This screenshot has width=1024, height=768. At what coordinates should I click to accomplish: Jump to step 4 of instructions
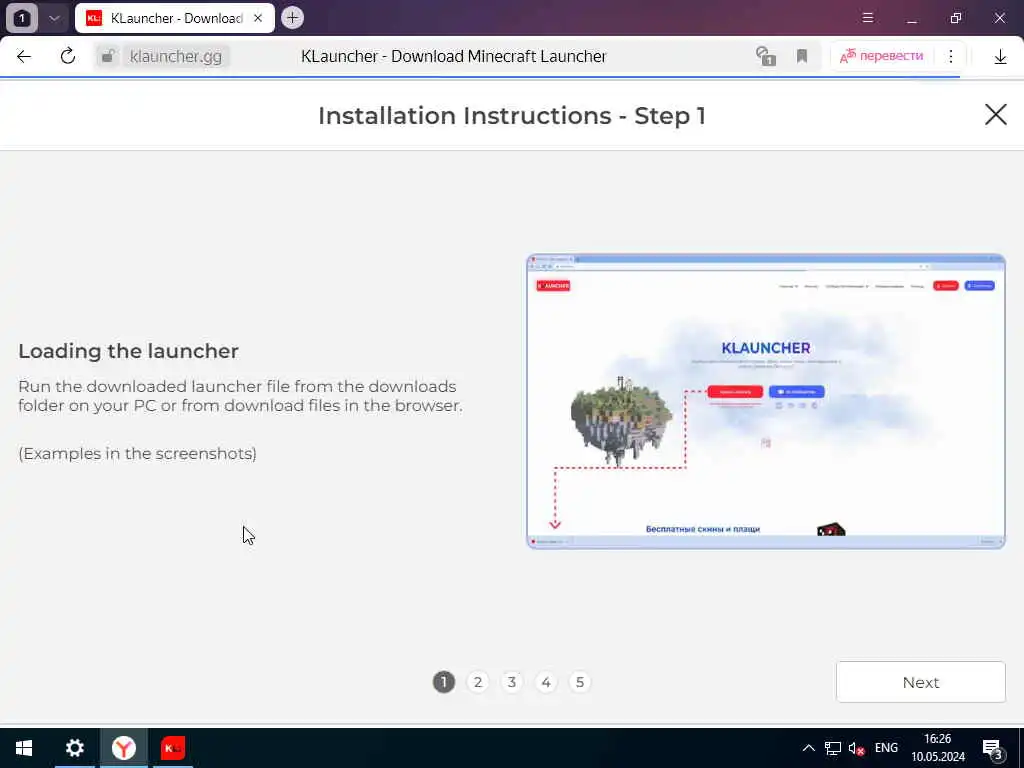click(546, 682)
